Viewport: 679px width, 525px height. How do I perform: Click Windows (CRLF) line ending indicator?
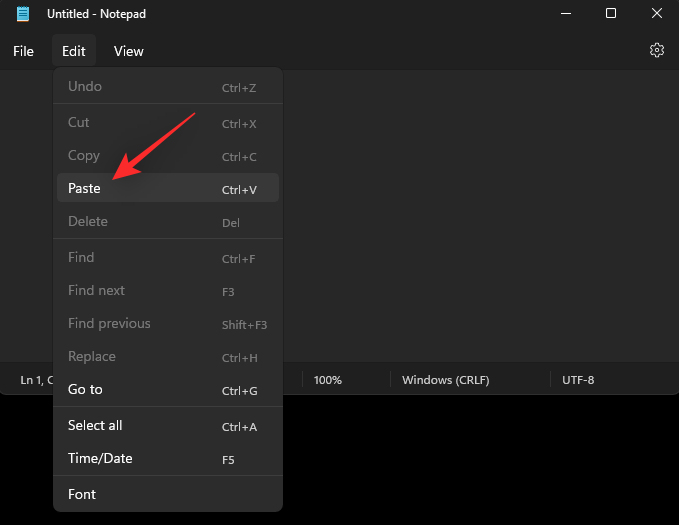point(445,380)
